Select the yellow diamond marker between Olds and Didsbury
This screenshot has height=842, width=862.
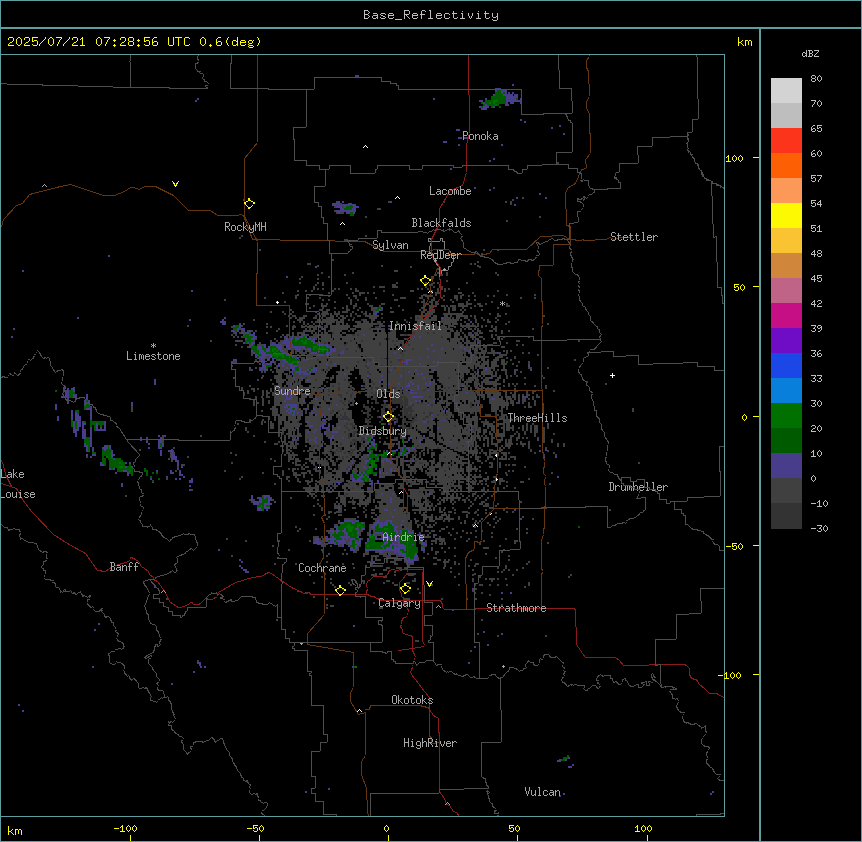pos(388,416)
